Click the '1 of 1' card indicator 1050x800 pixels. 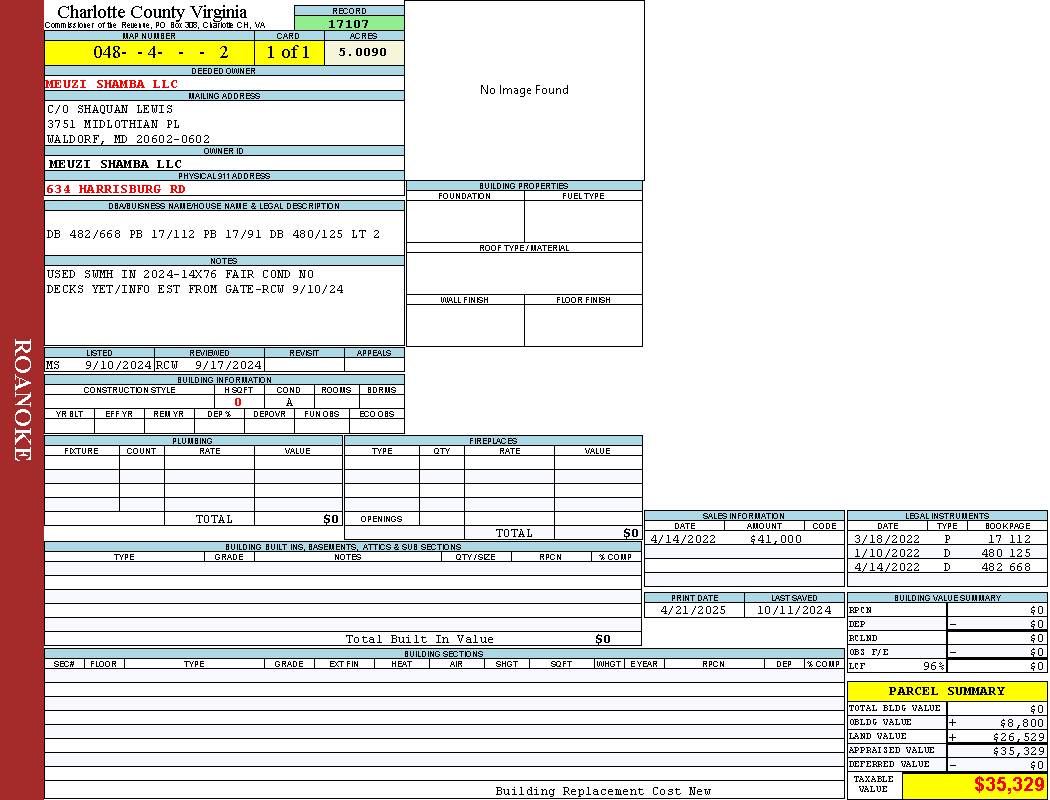pos(288,52)
